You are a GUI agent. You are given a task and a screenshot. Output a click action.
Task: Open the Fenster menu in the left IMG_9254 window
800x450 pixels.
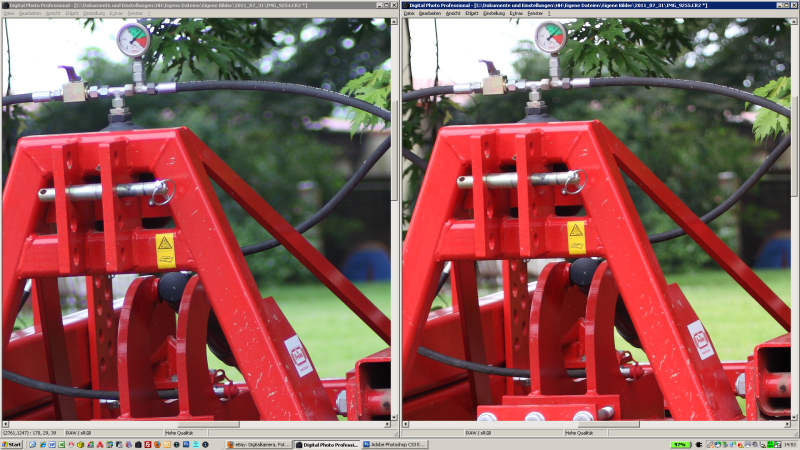pos(135,13)
